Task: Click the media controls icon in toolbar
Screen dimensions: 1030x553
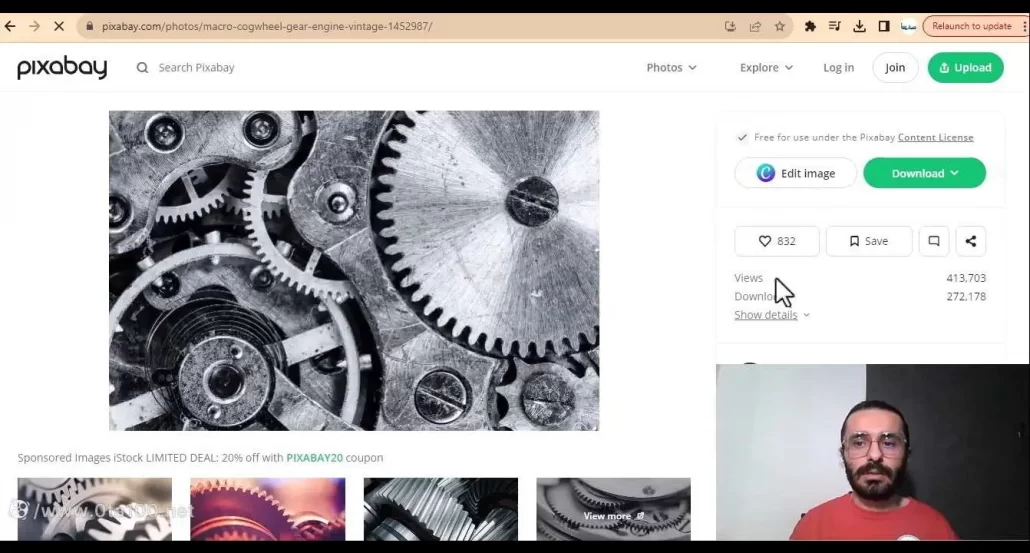Action: [x=835, y=26]
